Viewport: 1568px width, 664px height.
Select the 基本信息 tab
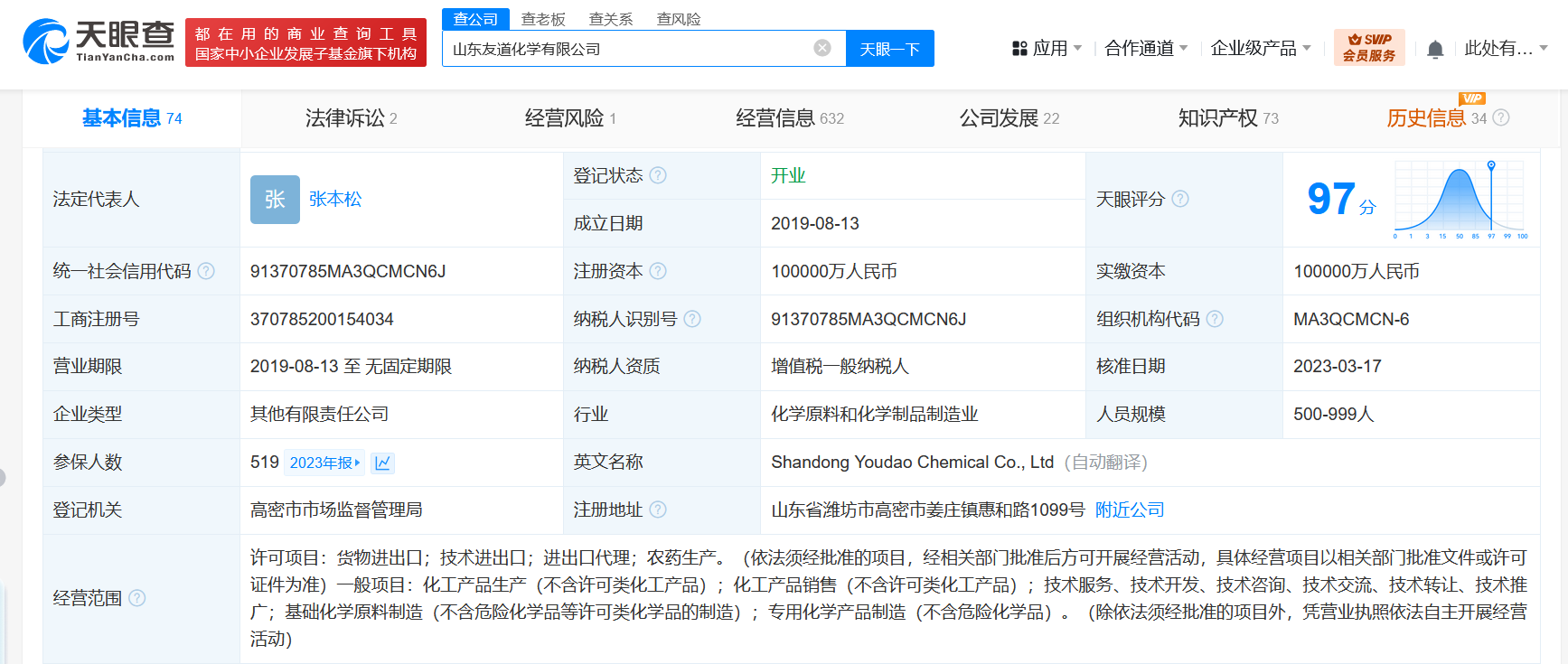point(132,118)
